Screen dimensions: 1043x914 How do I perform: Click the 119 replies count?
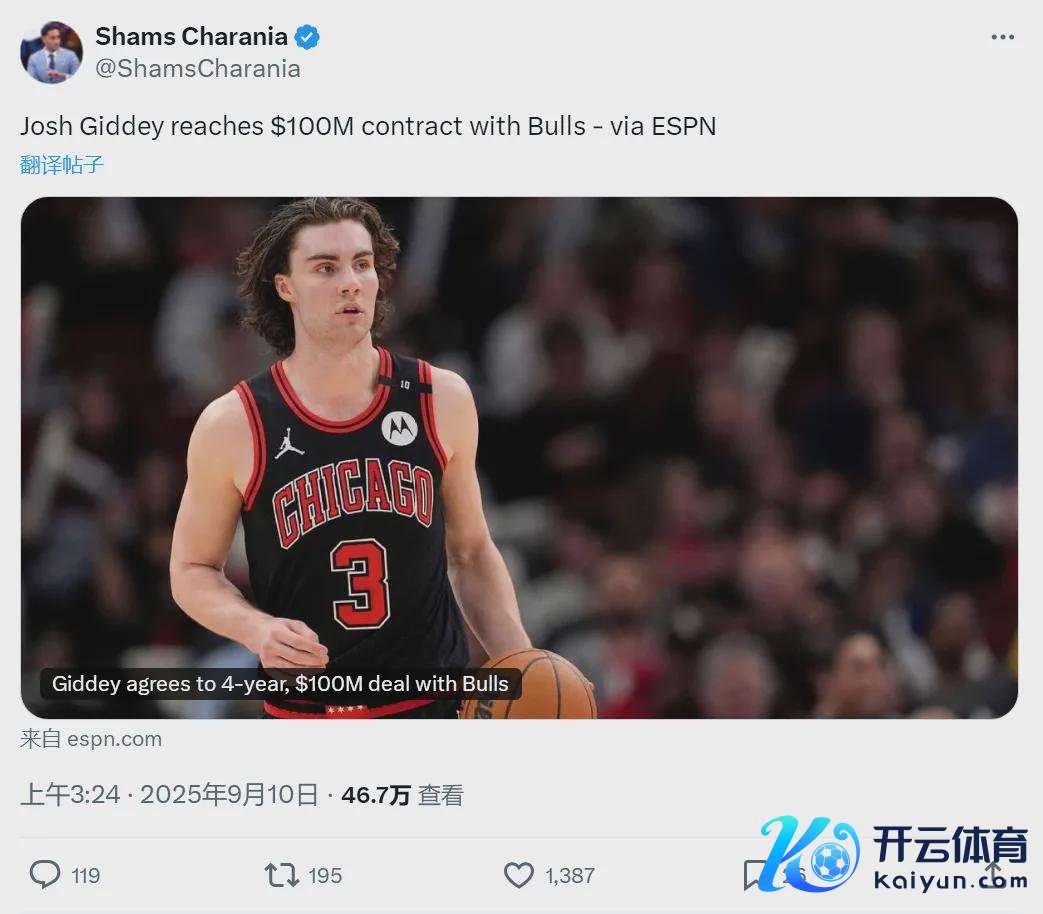point(86,875)
